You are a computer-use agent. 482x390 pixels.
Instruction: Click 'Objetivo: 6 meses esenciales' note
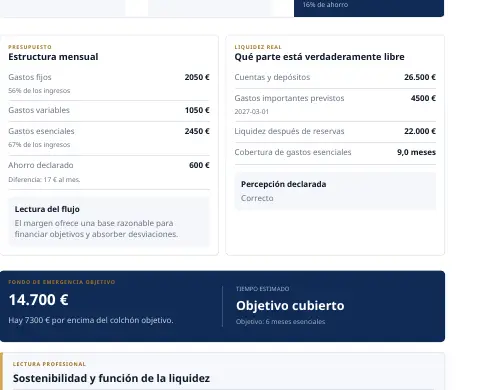point(280,322)
